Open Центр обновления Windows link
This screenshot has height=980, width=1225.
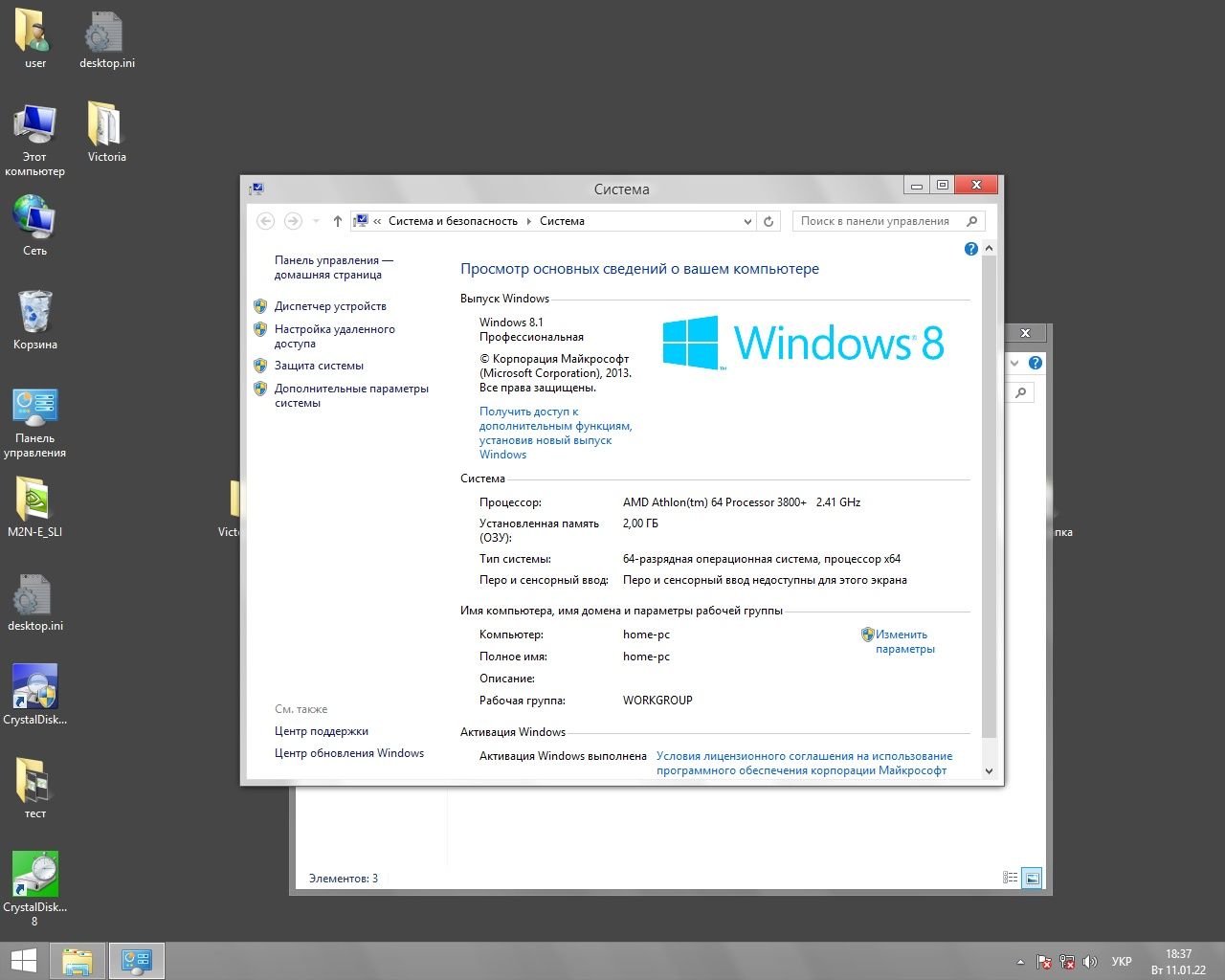[x=349, y=753]
